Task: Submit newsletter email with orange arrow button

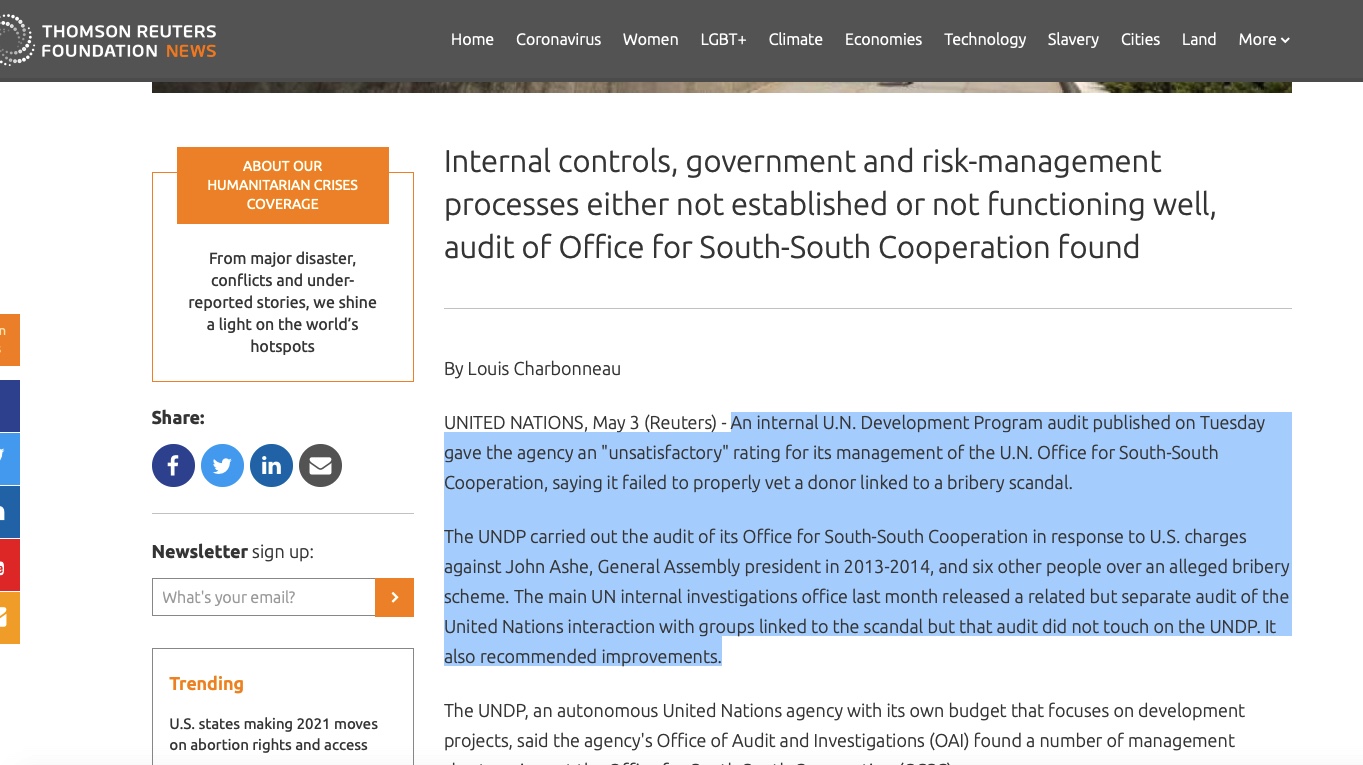Action: (x=394, y=597)
